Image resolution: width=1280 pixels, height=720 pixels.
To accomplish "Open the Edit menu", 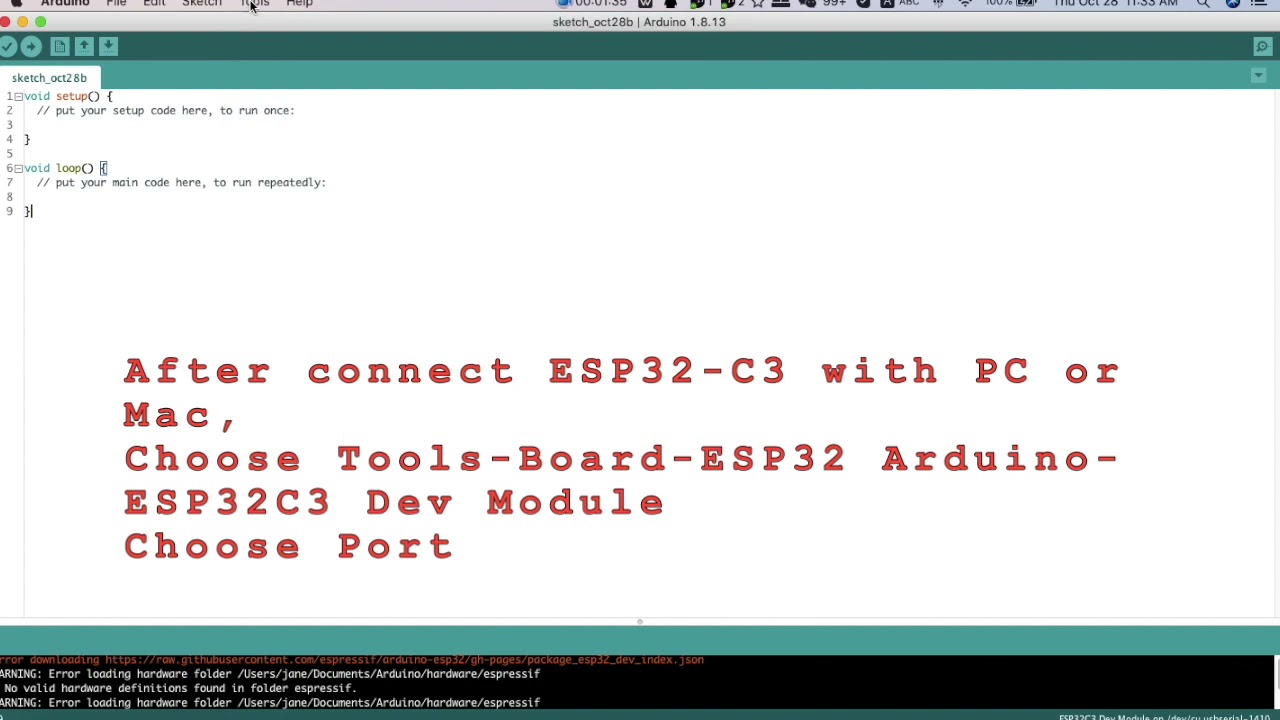I will (154, 3).
